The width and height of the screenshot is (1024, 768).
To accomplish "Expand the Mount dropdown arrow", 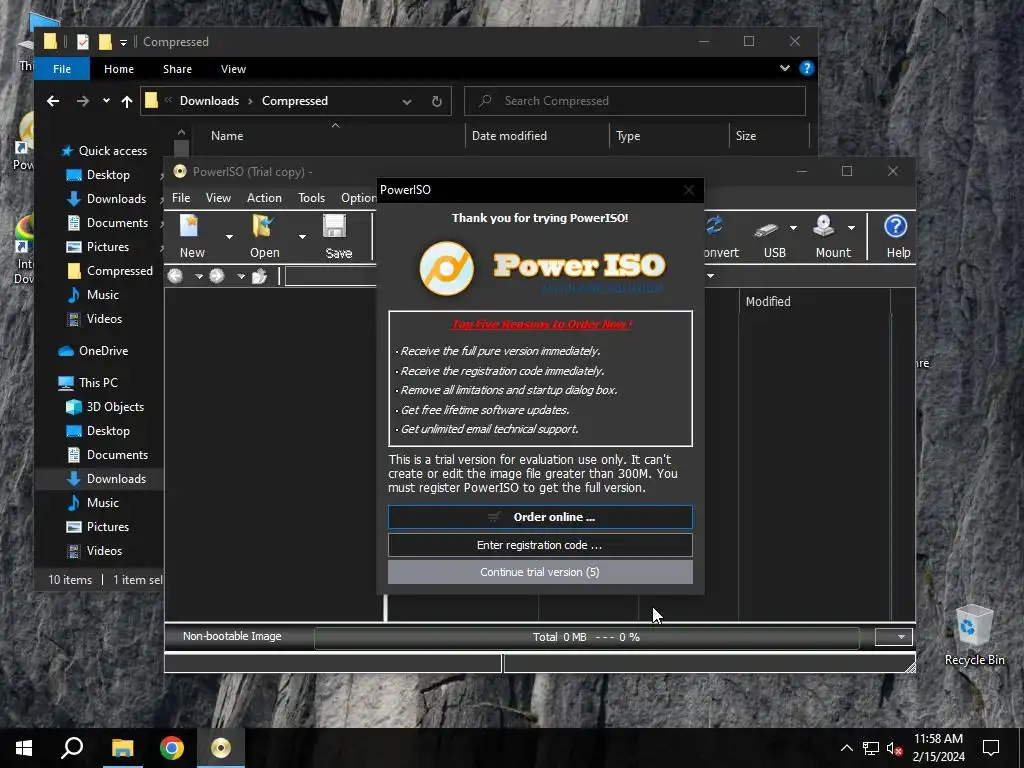I will pos(851,228).
